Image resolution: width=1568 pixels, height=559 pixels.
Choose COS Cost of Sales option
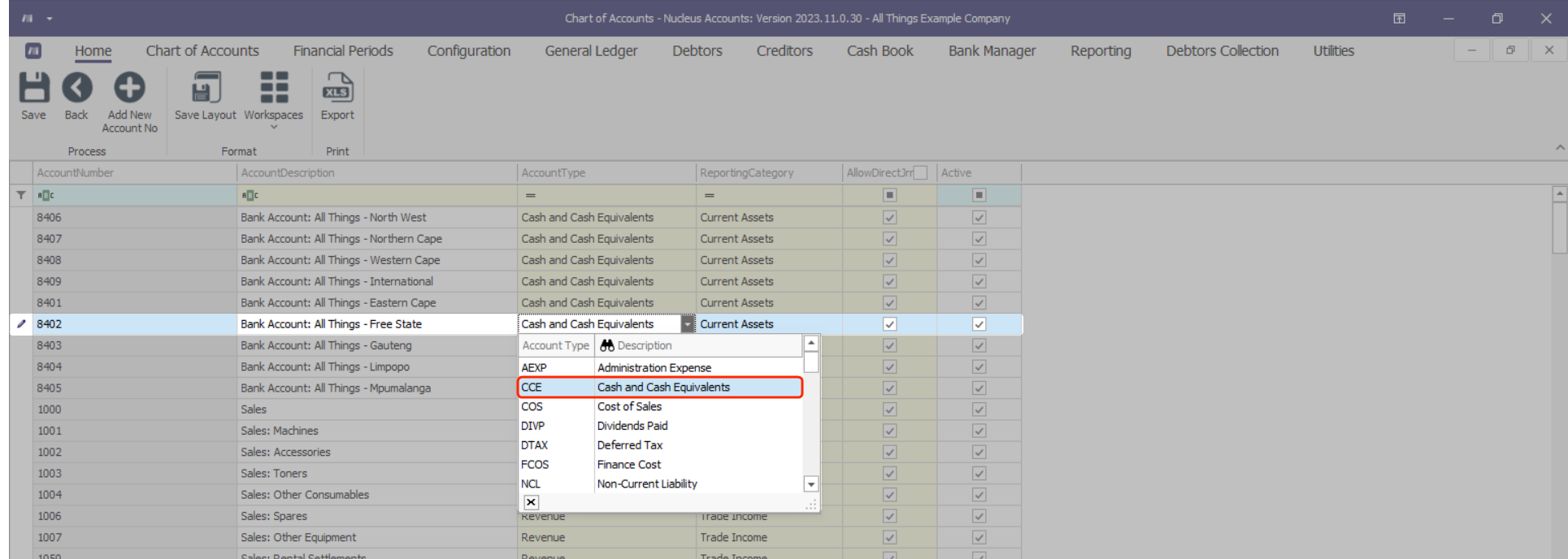(660, 406)
